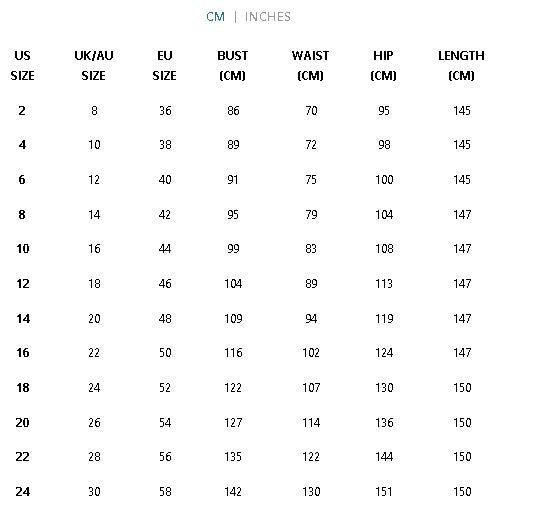
Task: Select the US SIZE column header
Action: 22,65
